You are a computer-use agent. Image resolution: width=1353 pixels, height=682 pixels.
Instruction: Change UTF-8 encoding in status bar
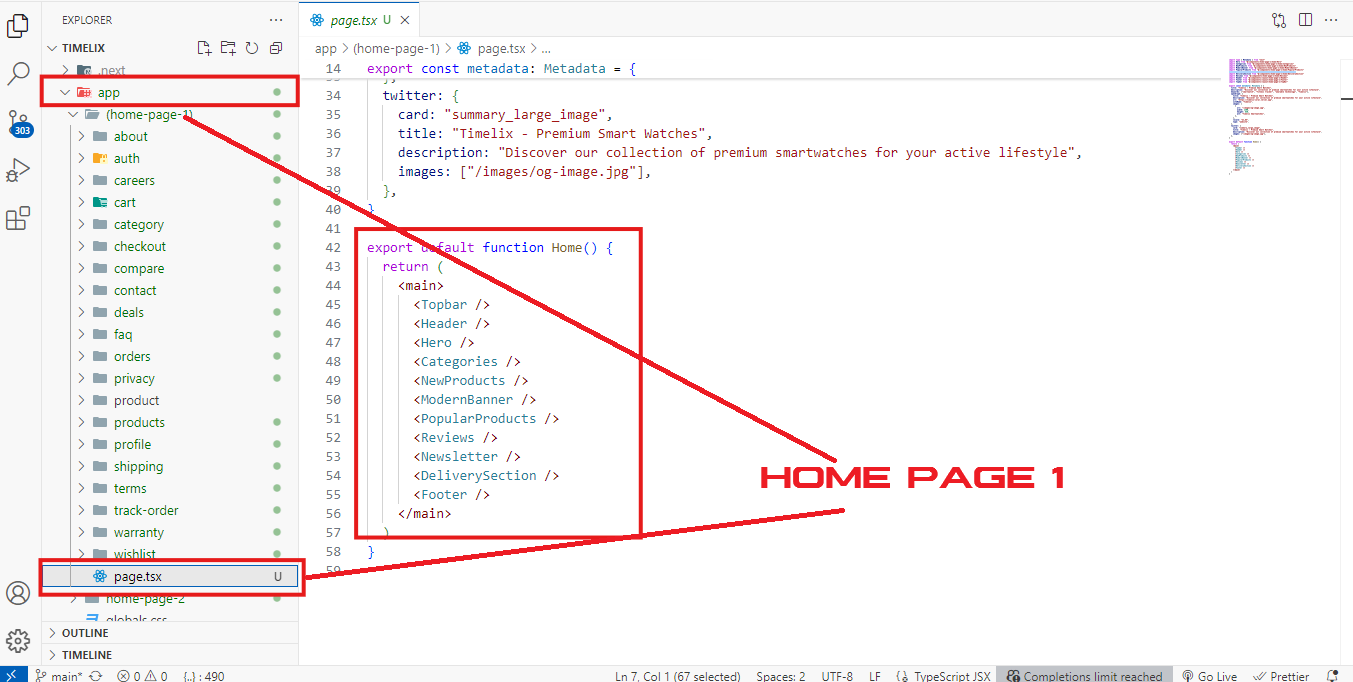pyautogui.click(x=836, y=676)
